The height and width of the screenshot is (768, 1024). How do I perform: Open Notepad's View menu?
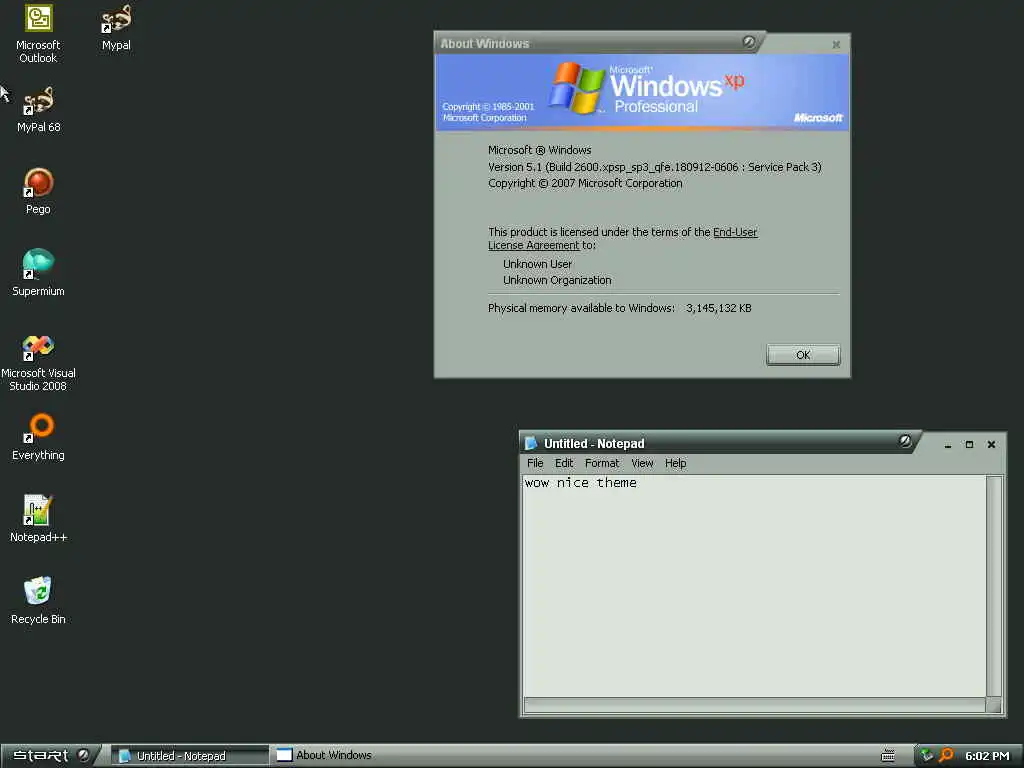[642, 463]
